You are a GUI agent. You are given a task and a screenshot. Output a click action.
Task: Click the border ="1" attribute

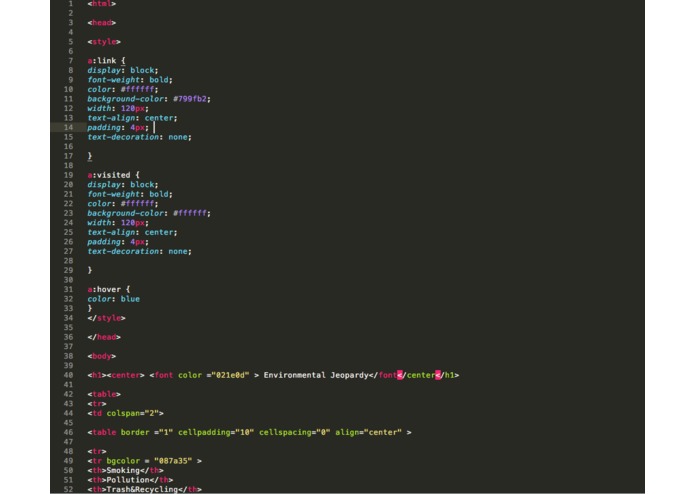[x=147, y=432]
